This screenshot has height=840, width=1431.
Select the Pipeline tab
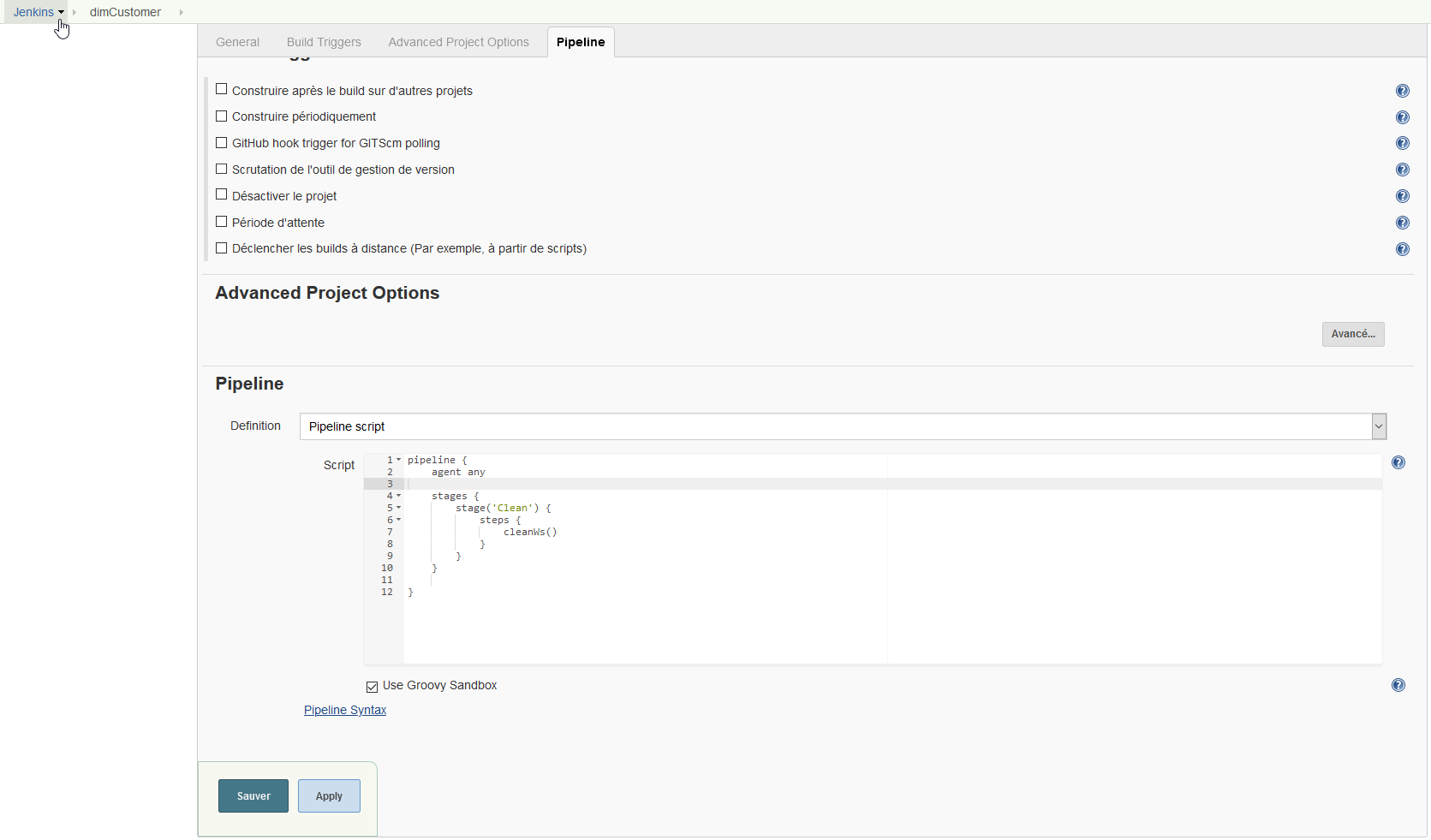(581, 42)
